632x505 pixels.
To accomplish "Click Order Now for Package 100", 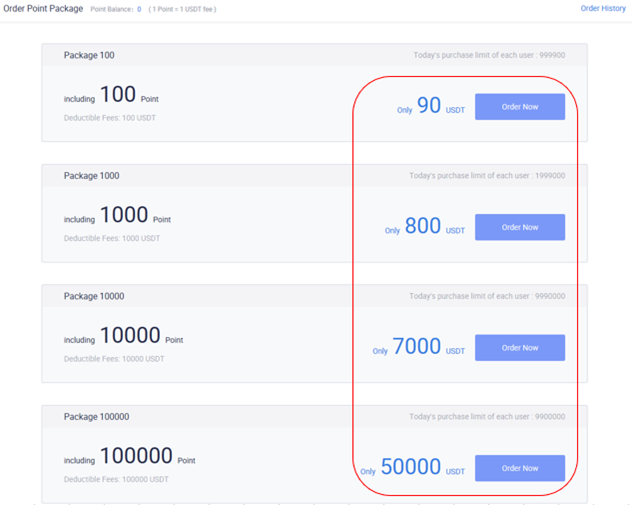I will (520, 107).
